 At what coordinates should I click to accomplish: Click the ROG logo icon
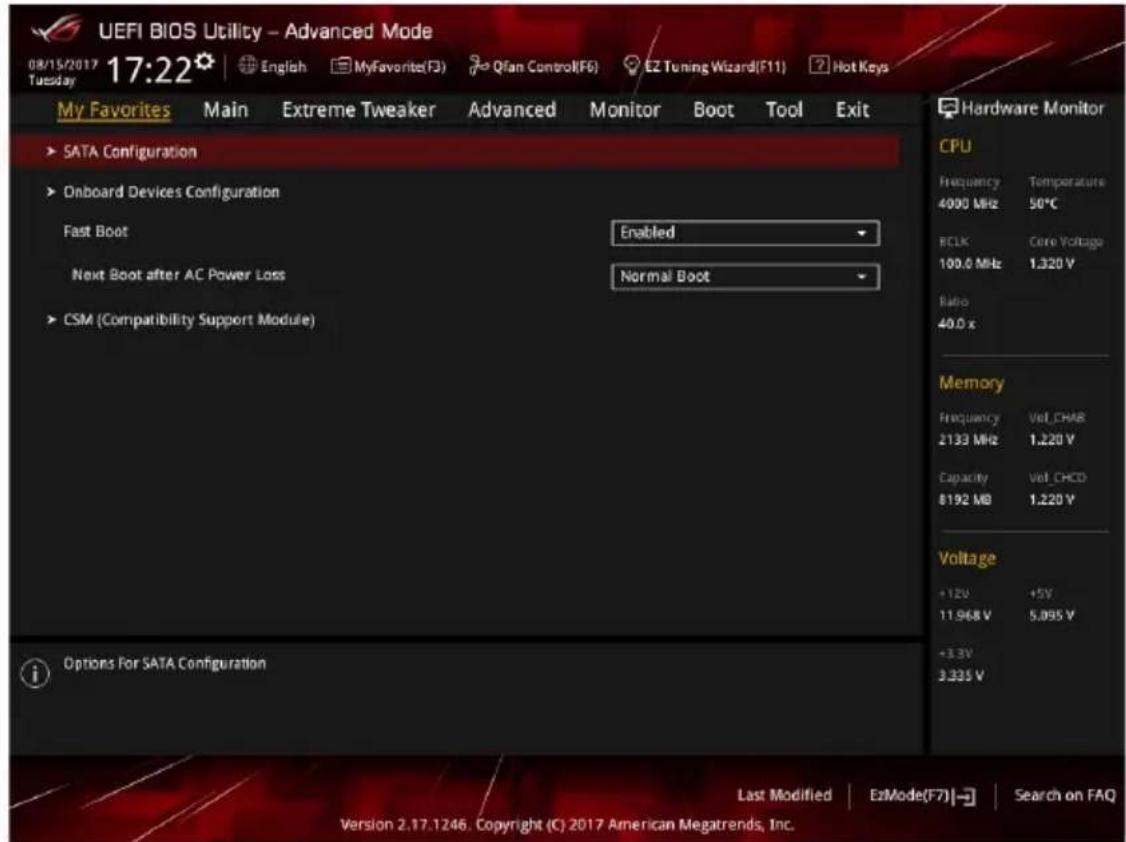pos(57,29)
